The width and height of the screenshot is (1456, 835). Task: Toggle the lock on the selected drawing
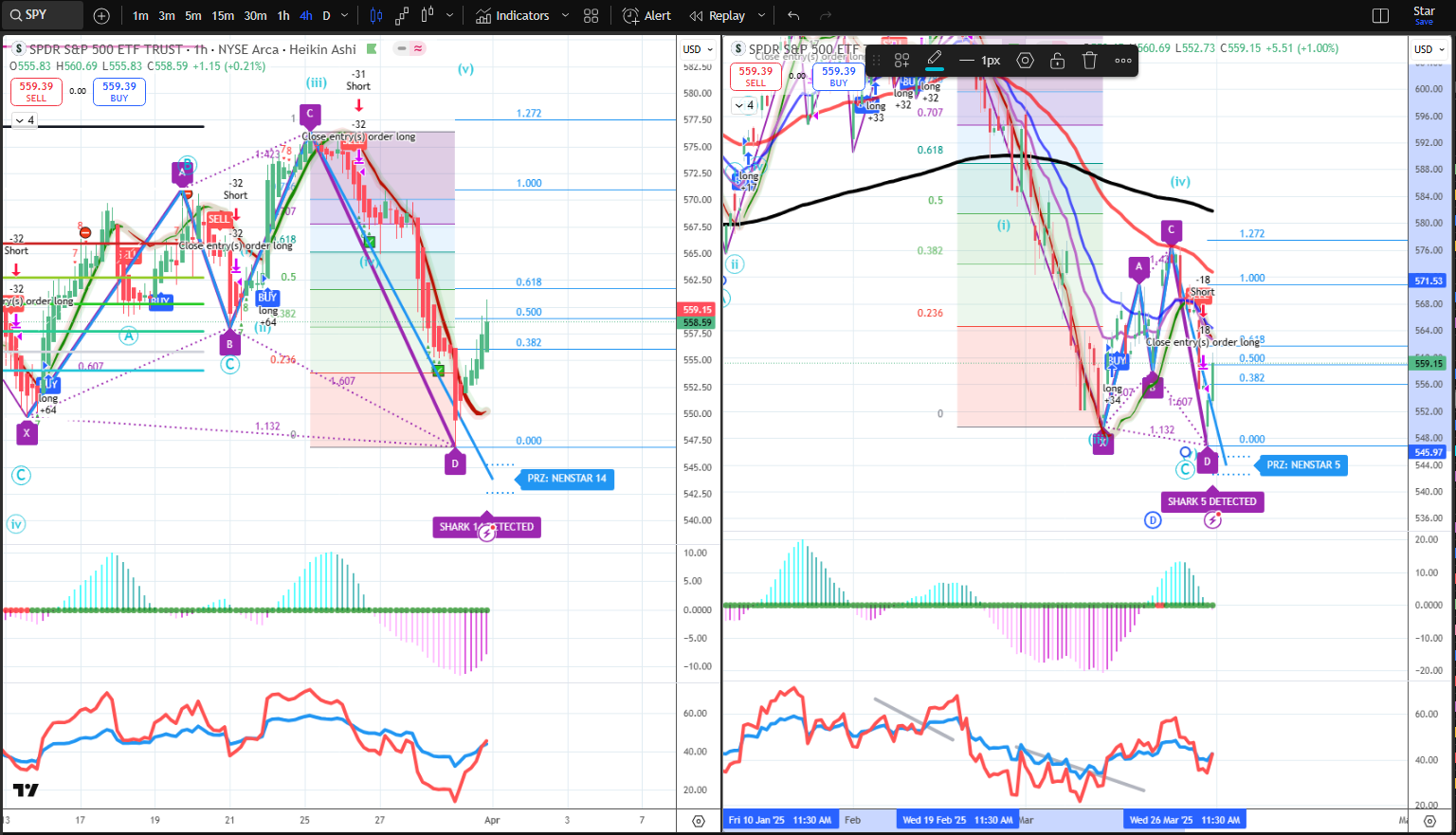1057,60
